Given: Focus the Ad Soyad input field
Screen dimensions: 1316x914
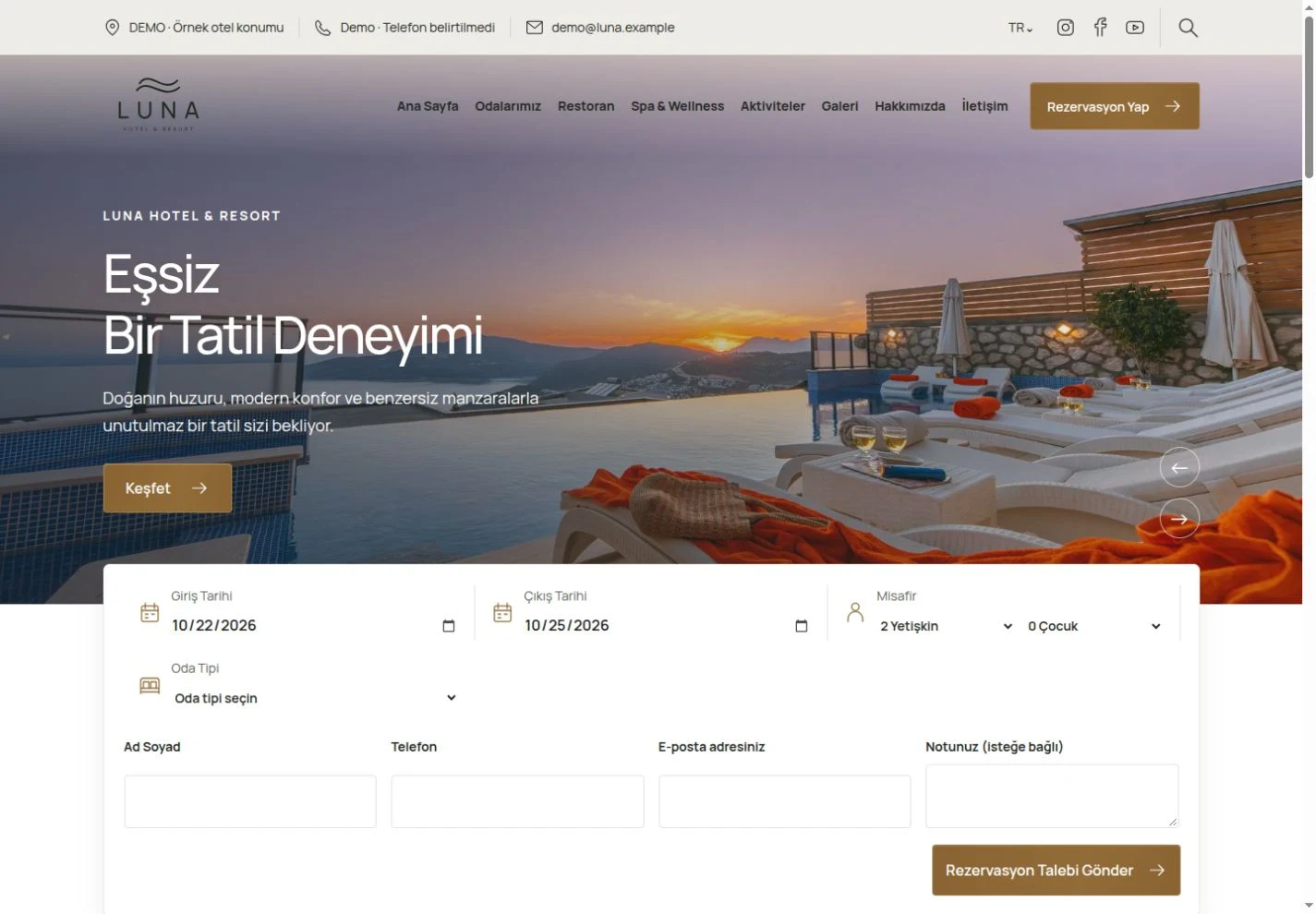Looking at the screenshot, I should coord(250,801).
